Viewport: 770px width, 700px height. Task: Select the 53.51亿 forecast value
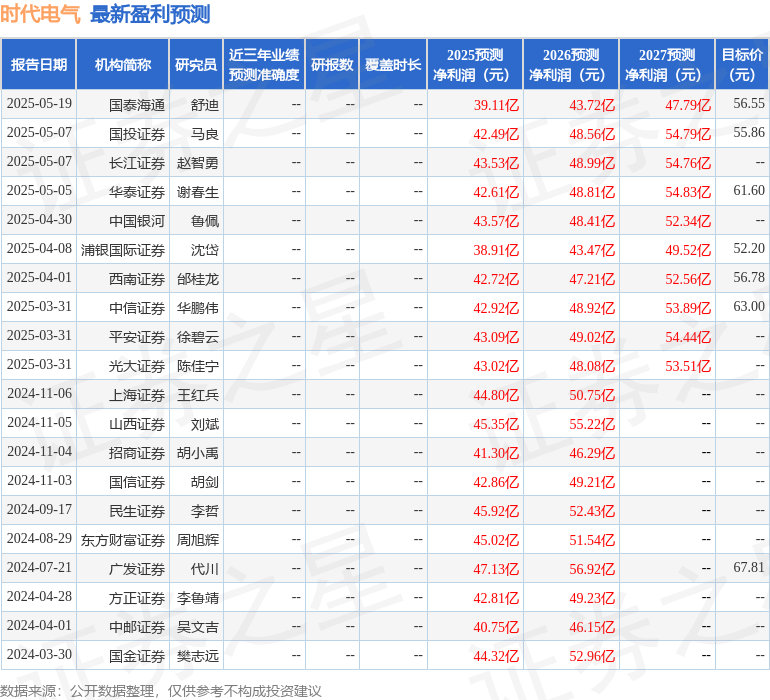pos(688,366)
